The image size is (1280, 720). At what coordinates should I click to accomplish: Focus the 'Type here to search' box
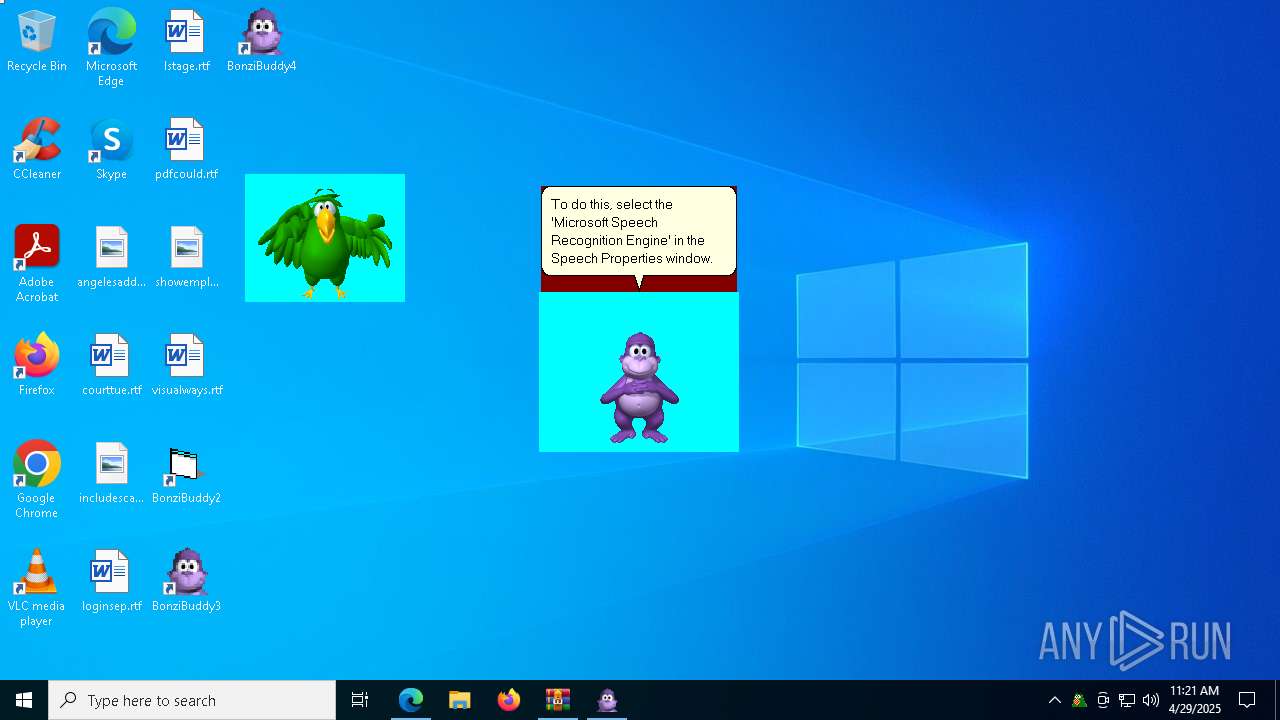pos(192,700)
